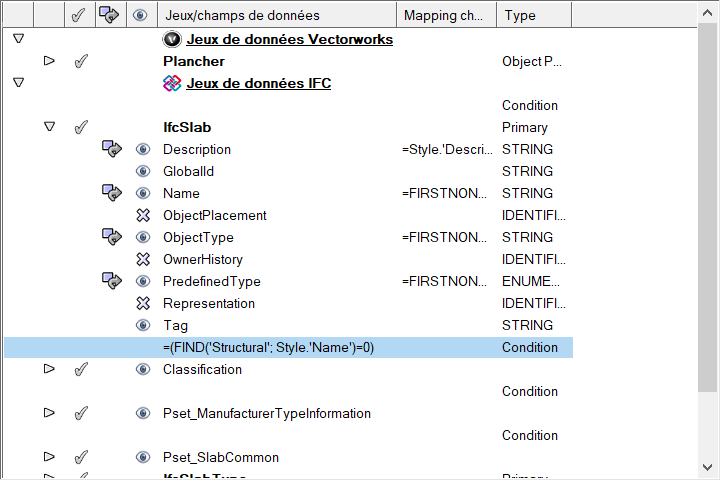720x480 pixels.
Task: Click the mapping icon in Description row
Action: [x=112, y=149]
